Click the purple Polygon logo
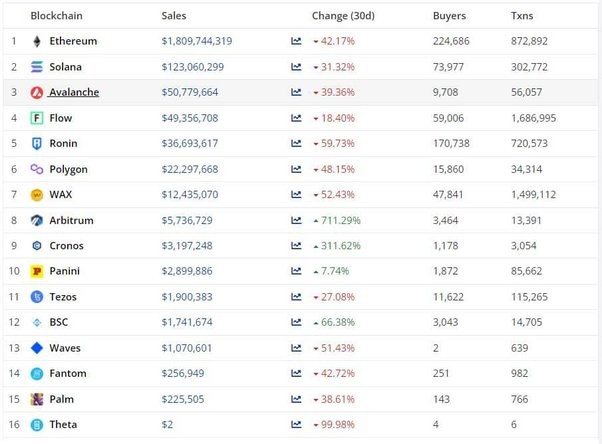 coord(37,169)
